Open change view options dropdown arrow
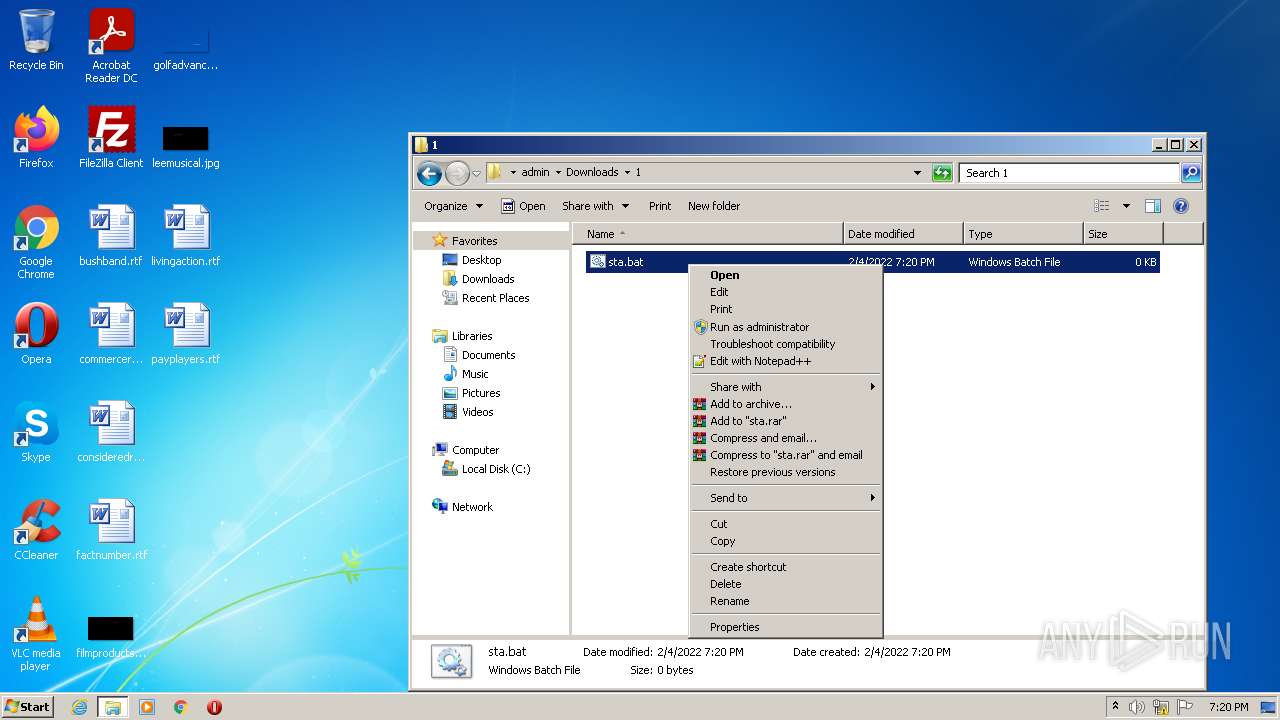The image size is (1280, 720). [x=1126, y=206]
